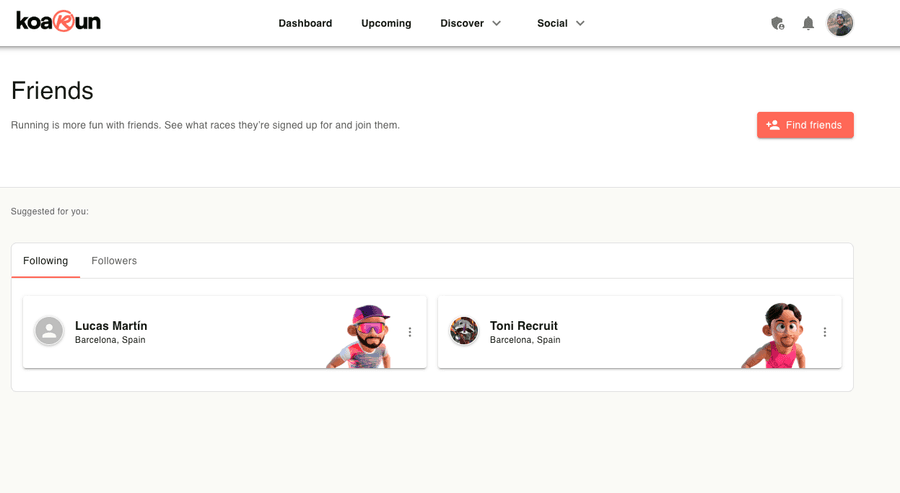Select the Following tab
Viewport: 900px width, 493px height.
(x=46, y=261)
